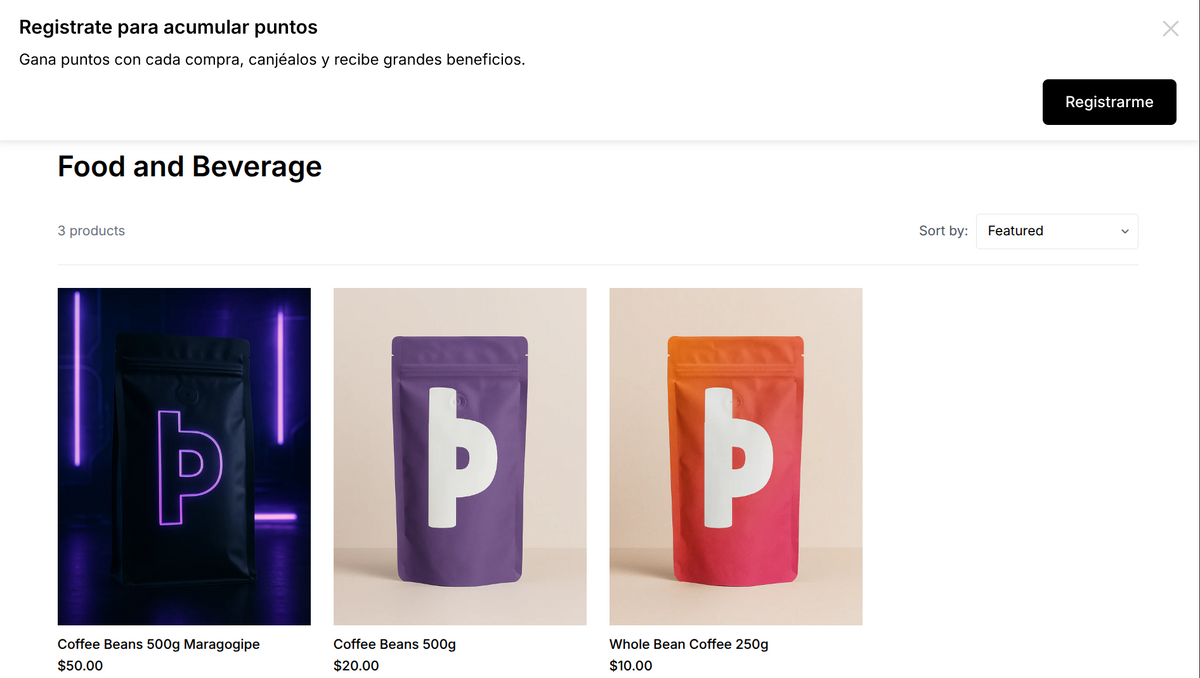Click the 3 products count text
The height and width of the screenshot is (678, 1200).
(91, 231)
